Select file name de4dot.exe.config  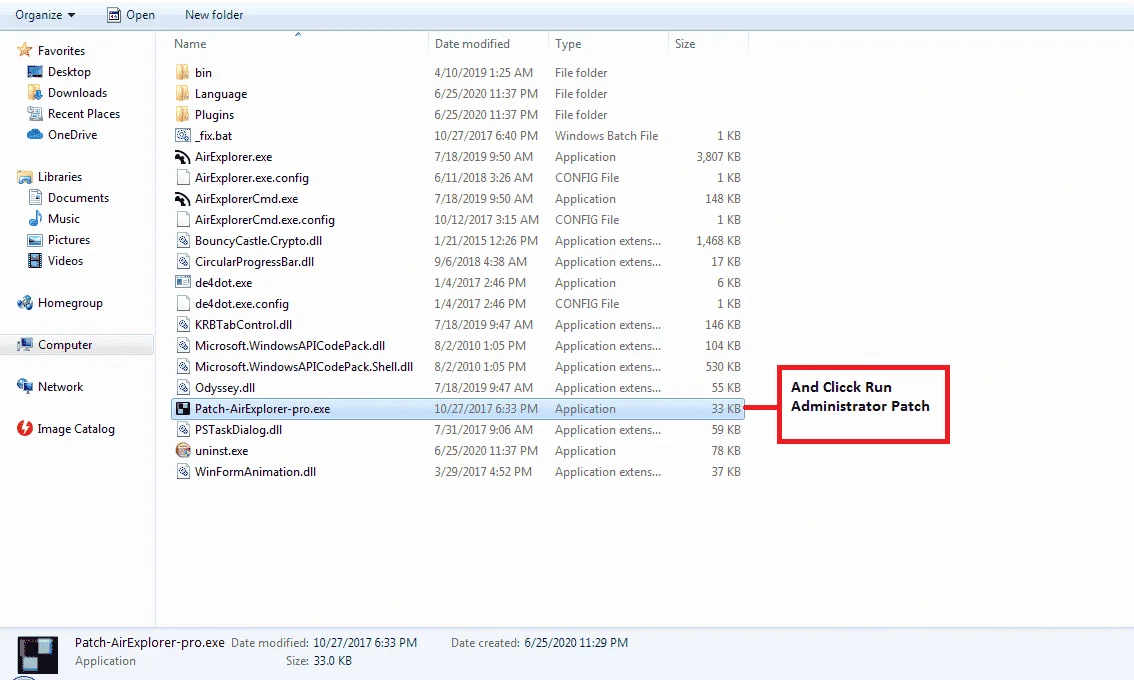tap(242, 303)
